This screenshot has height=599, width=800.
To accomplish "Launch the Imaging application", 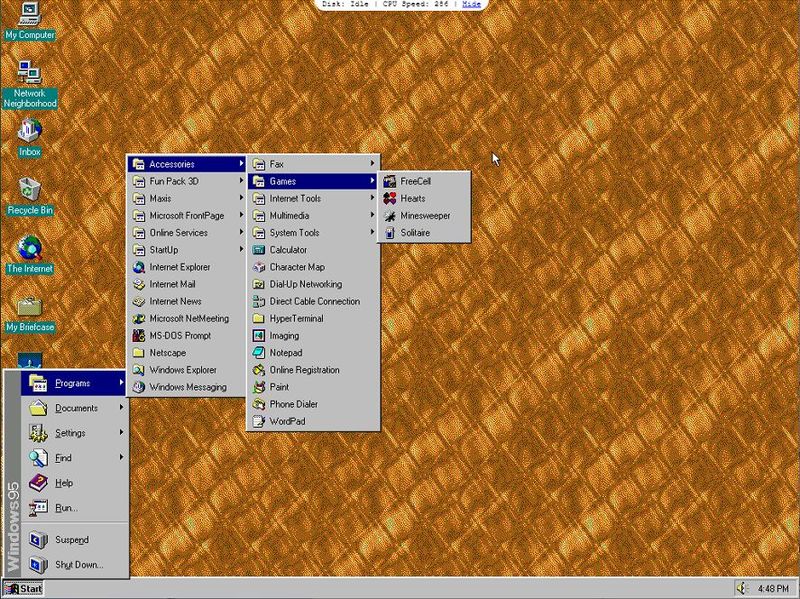I will [313, 336].
